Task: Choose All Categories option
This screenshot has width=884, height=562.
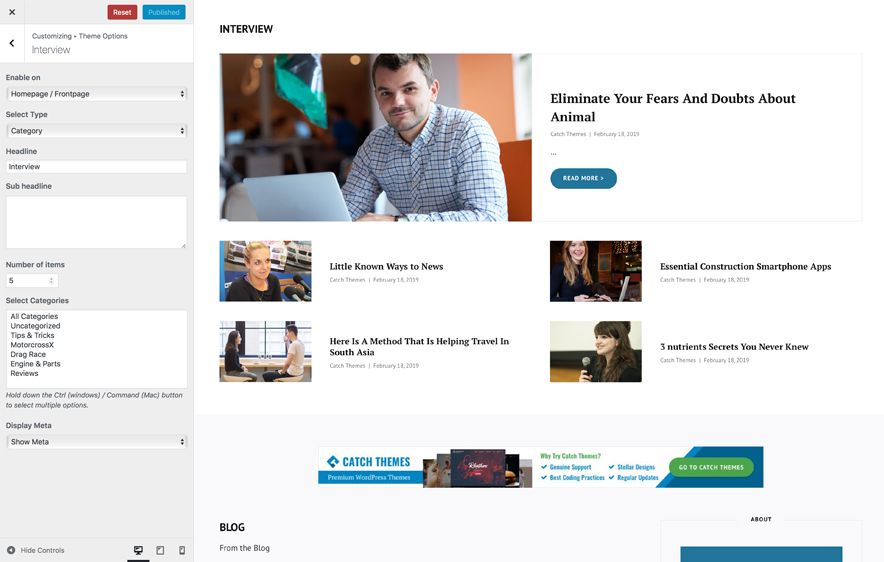Action: point(34,317)
